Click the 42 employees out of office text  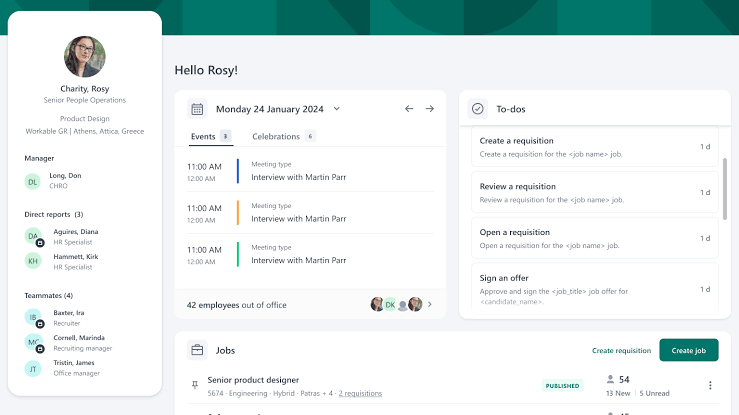[237, 305]
